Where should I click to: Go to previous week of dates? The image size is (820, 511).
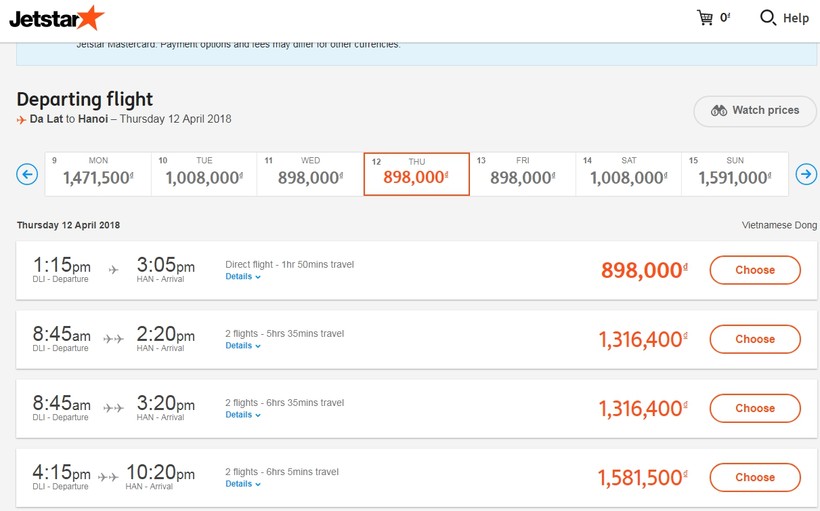pyautogui.click(x=27, y=174)
